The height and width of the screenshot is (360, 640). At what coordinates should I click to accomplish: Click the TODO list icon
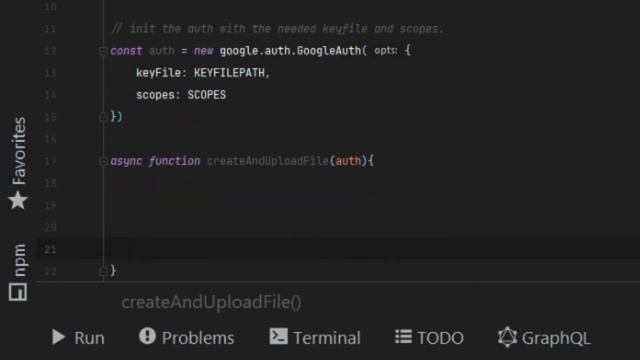click(x=403, y=337)
